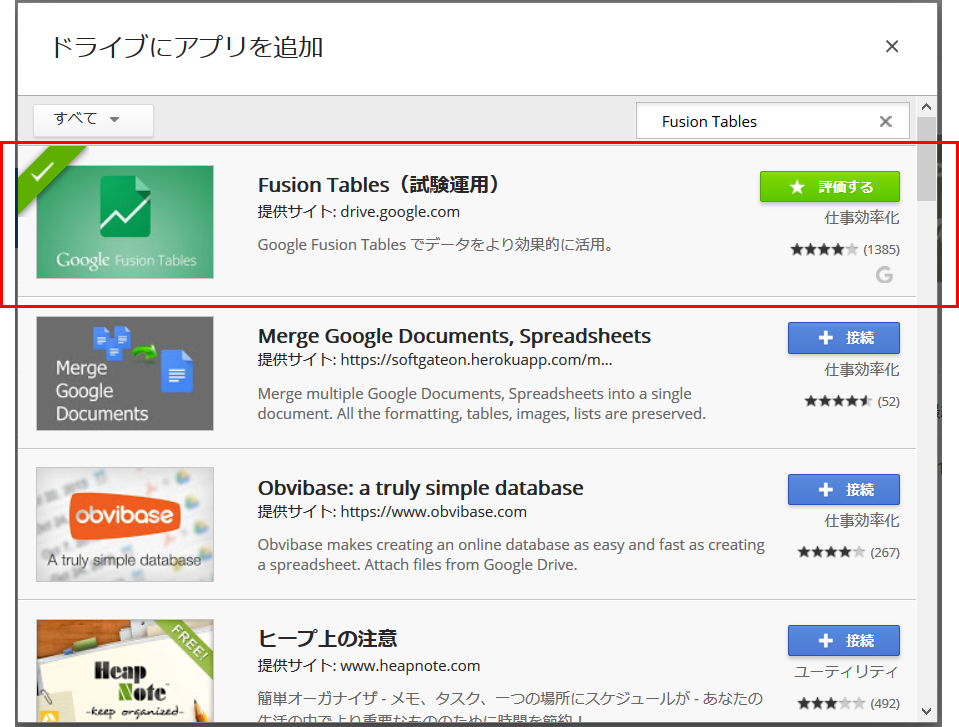
Task: Close the ドライブにアプリを追加 dialog
Action: pos(891,46)
